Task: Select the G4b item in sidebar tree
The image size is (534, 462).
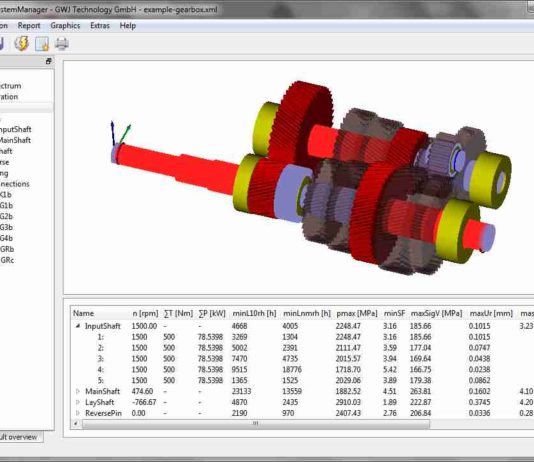Action: 6,238
